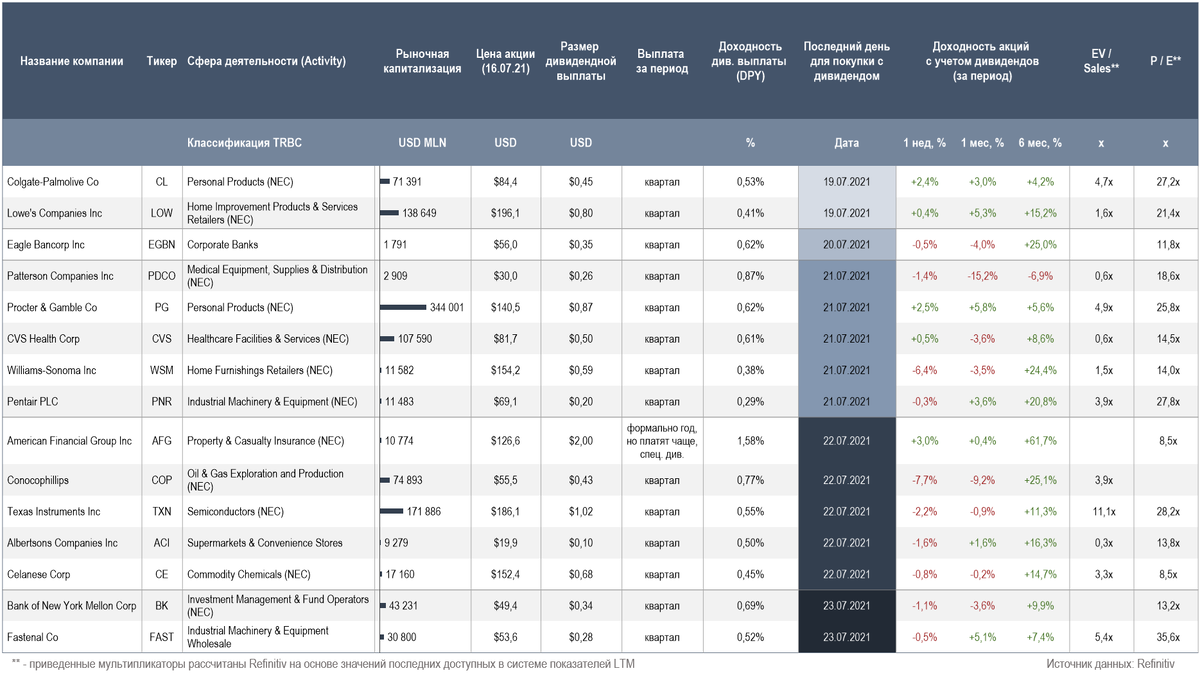Click the 'Классификация TRBC' subheader

point(244,143)
